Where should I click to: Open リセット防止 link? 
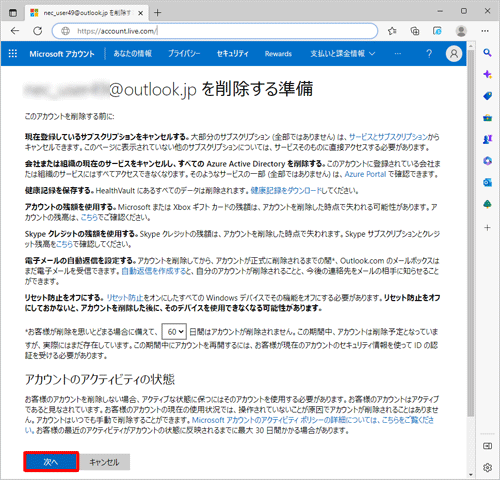[x=125, y=298]
